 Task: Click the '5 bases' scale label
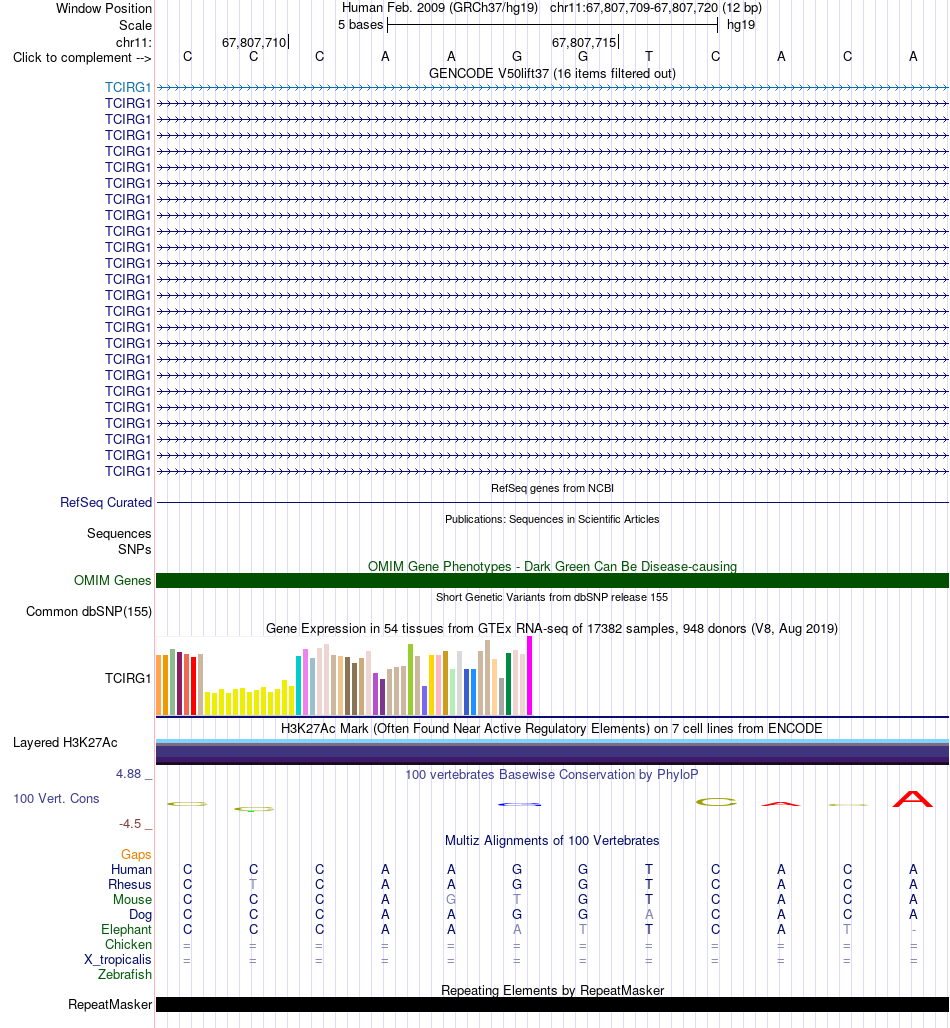click(360, 25)
